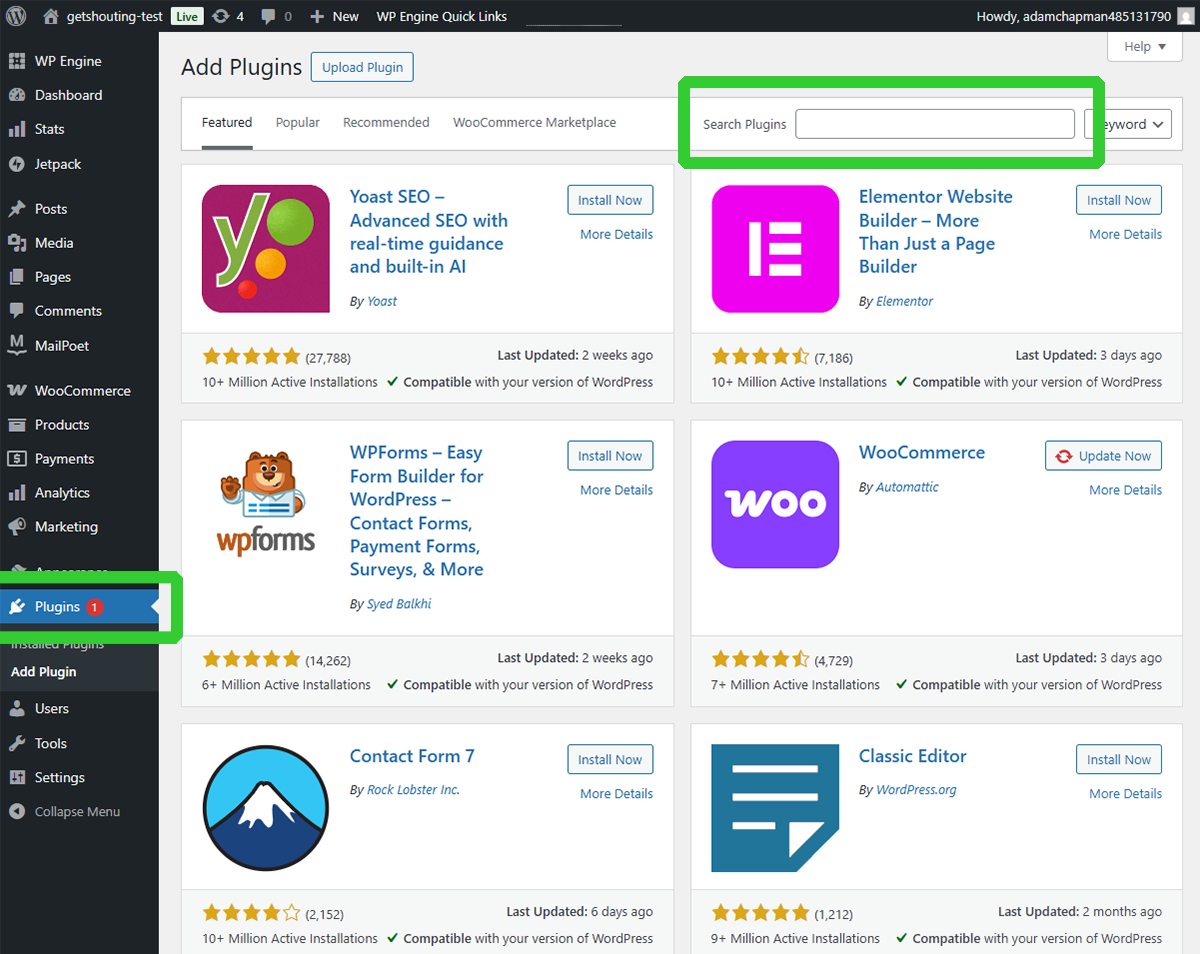Open the New content menu in admin bar
The width and height of the screenshot is (1200, 954).
pos(333,16)
